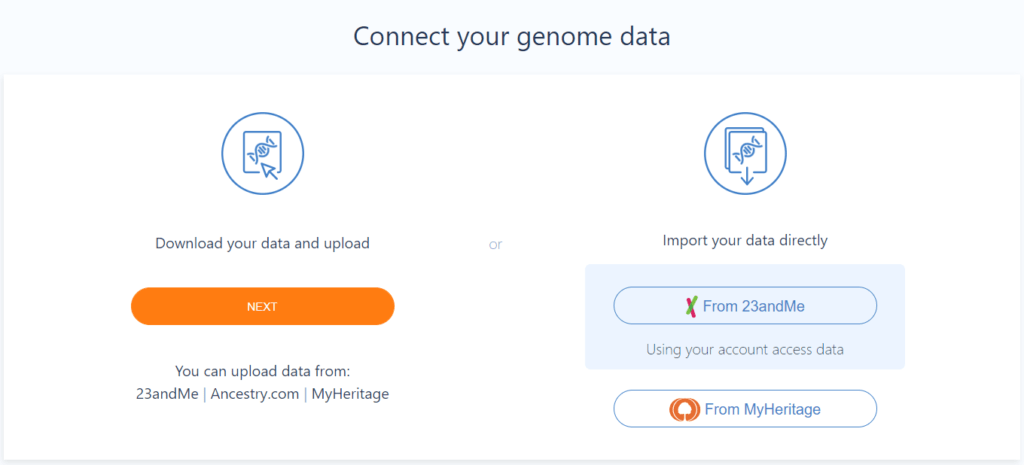Click the Download your data and upload label
This screenshot has height=465, width=1024.
click(x=263, y=244)
